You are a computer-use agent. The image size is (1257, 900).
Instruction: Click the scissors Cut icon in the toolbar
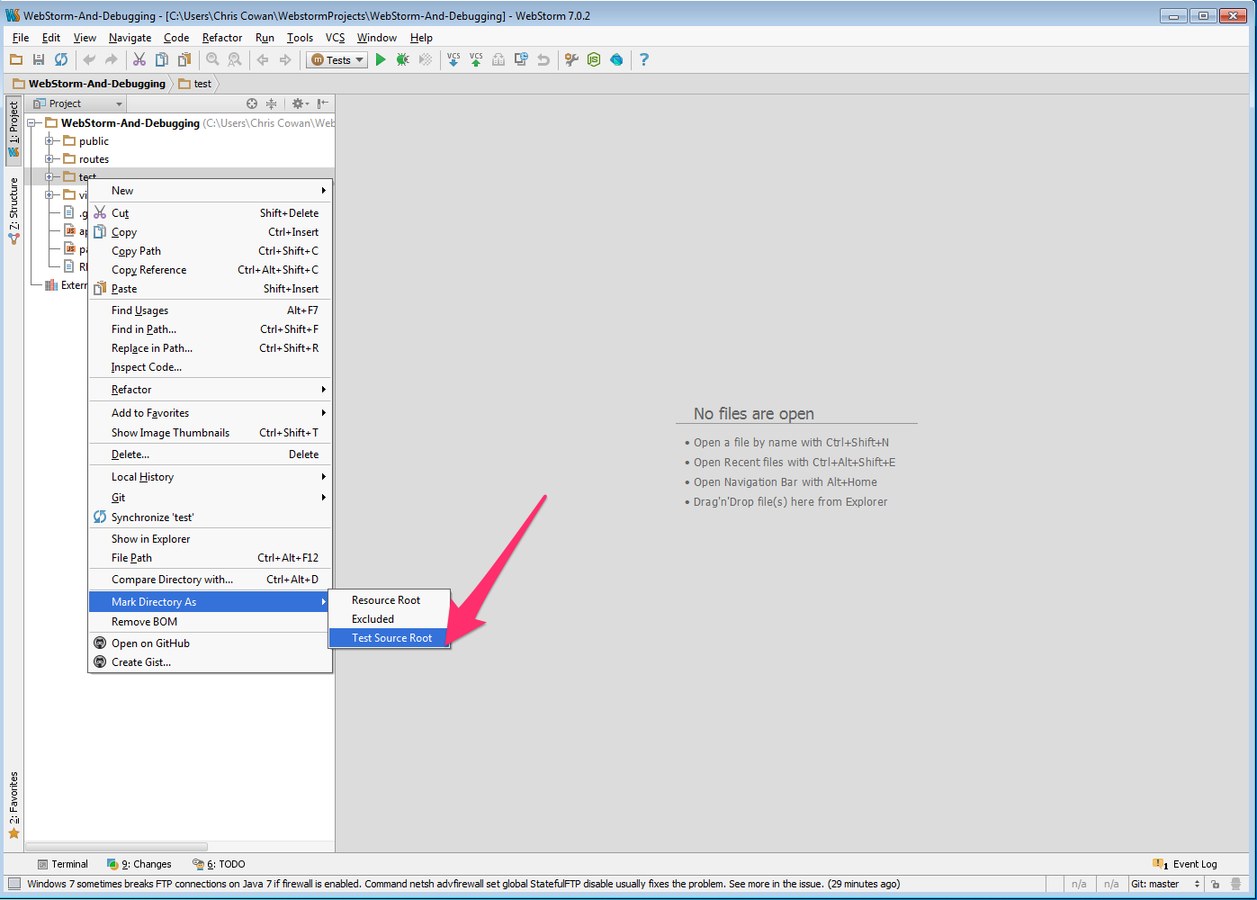click(x=140, y=60)
